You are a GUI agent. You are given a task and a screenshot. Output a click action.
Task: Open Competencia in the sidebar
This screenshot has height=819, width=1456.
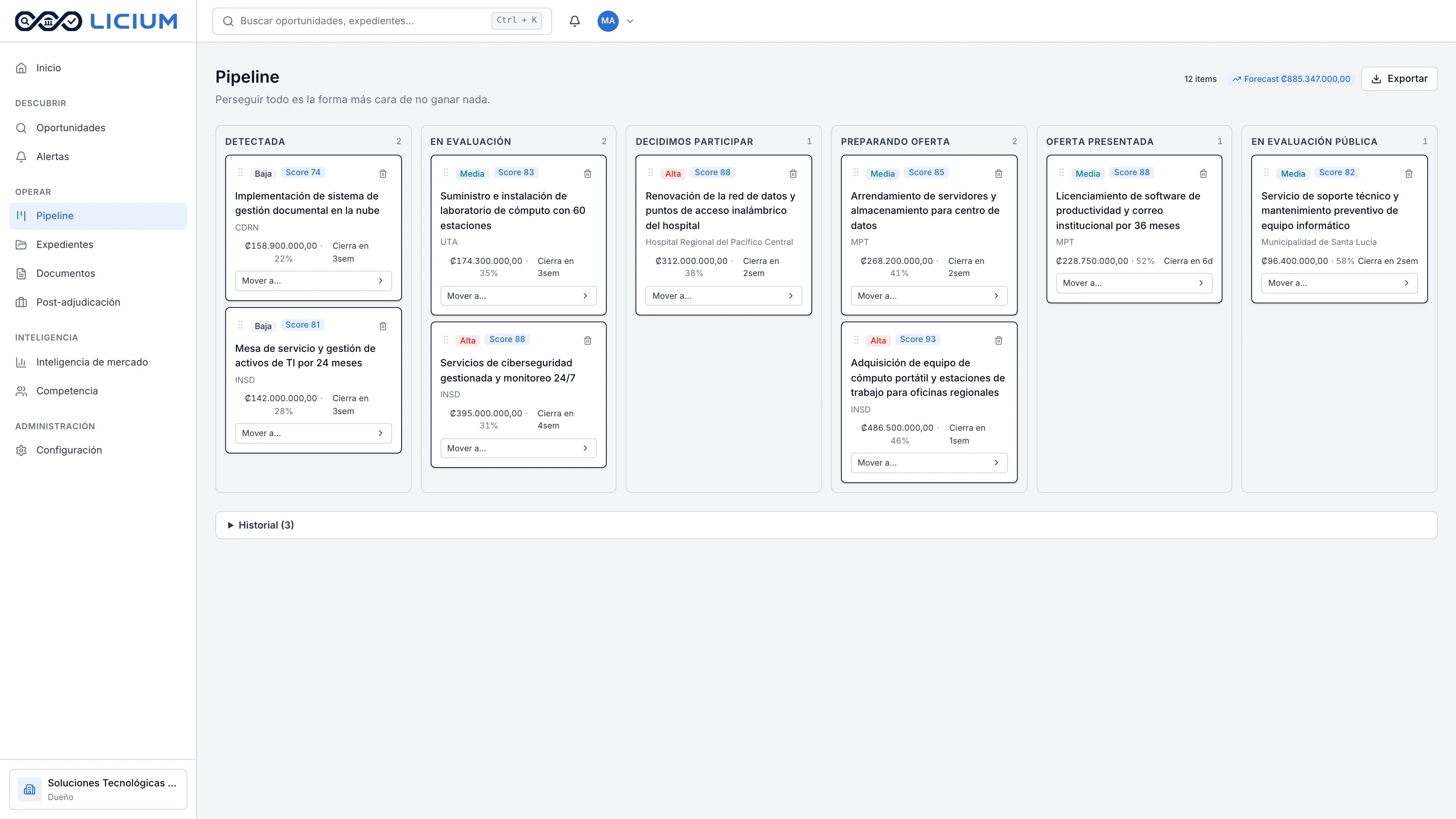98,391
